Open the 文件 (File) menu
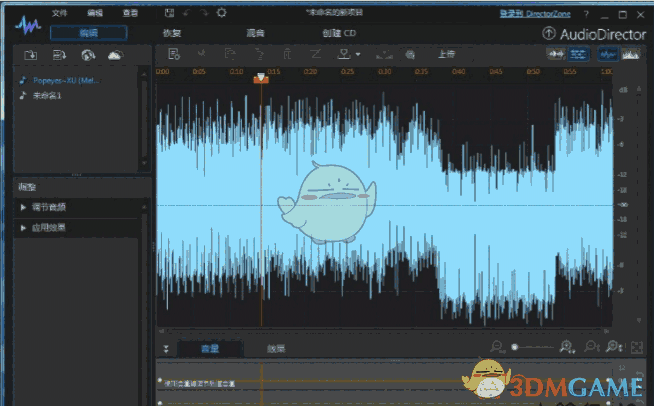The height and width of the screenshot is (406, 654). pos(59,13)
